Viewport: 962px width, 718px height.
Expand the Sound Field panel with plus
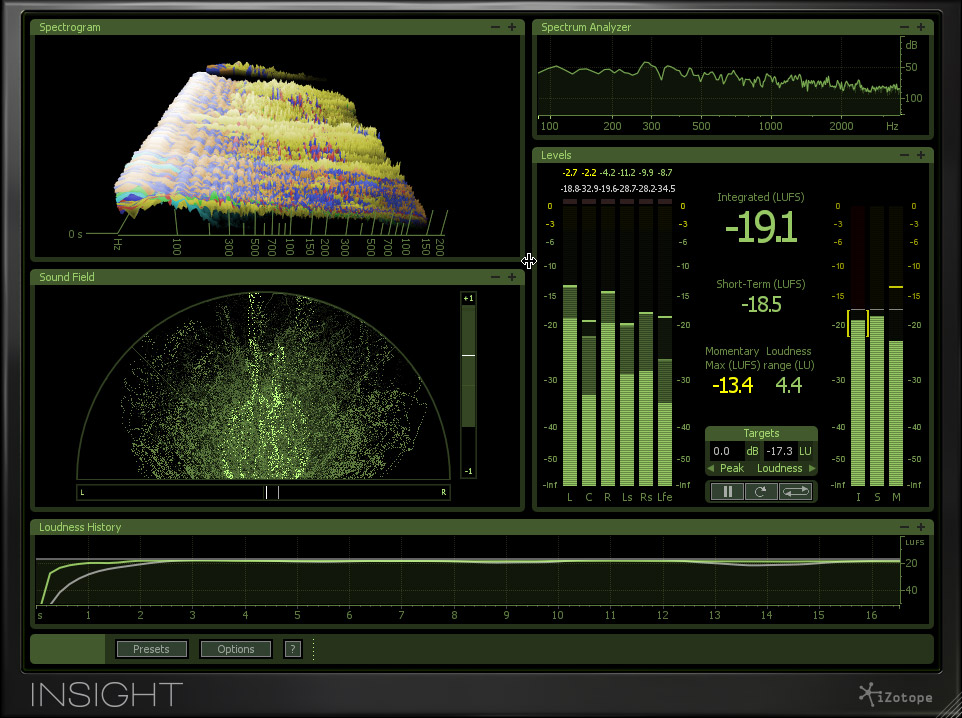(512, 277)
